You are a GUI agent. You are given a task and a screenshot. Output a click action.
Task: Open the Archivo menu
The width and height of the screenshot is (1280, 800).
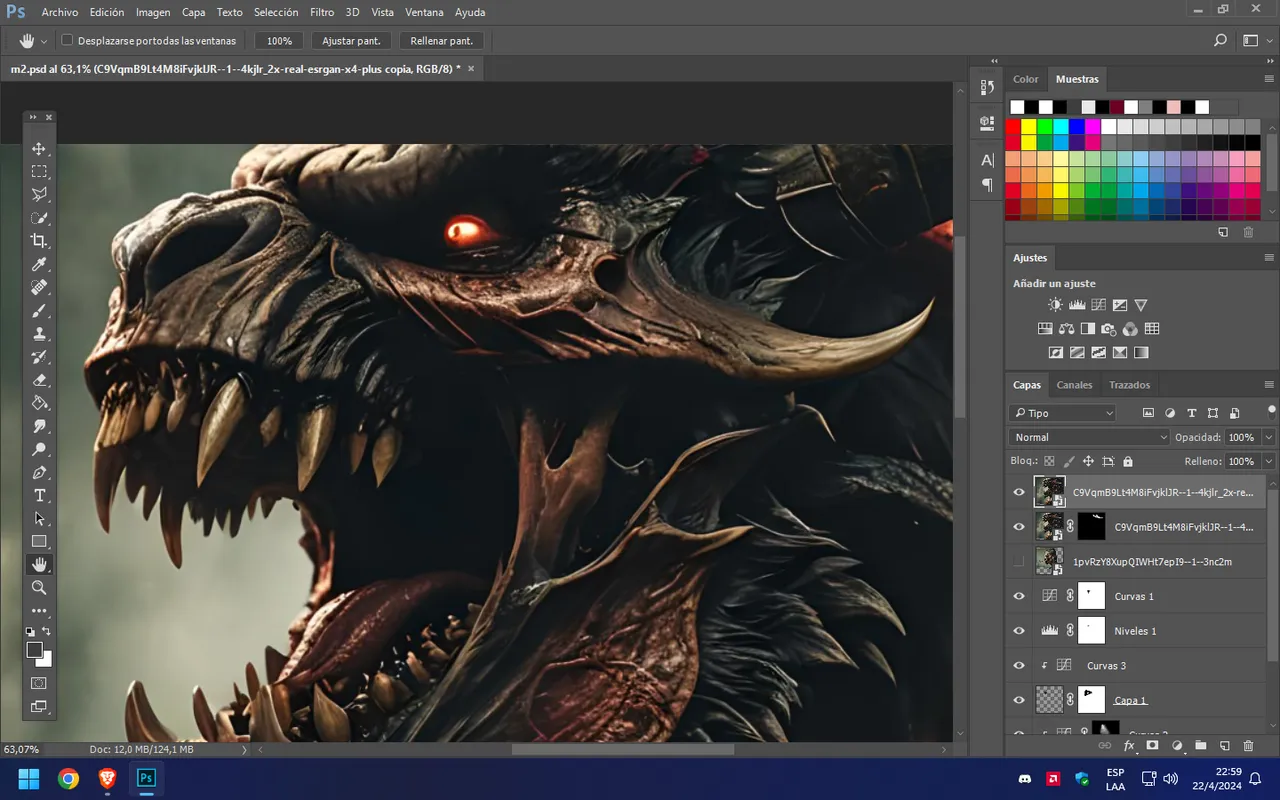pos(60,13)
